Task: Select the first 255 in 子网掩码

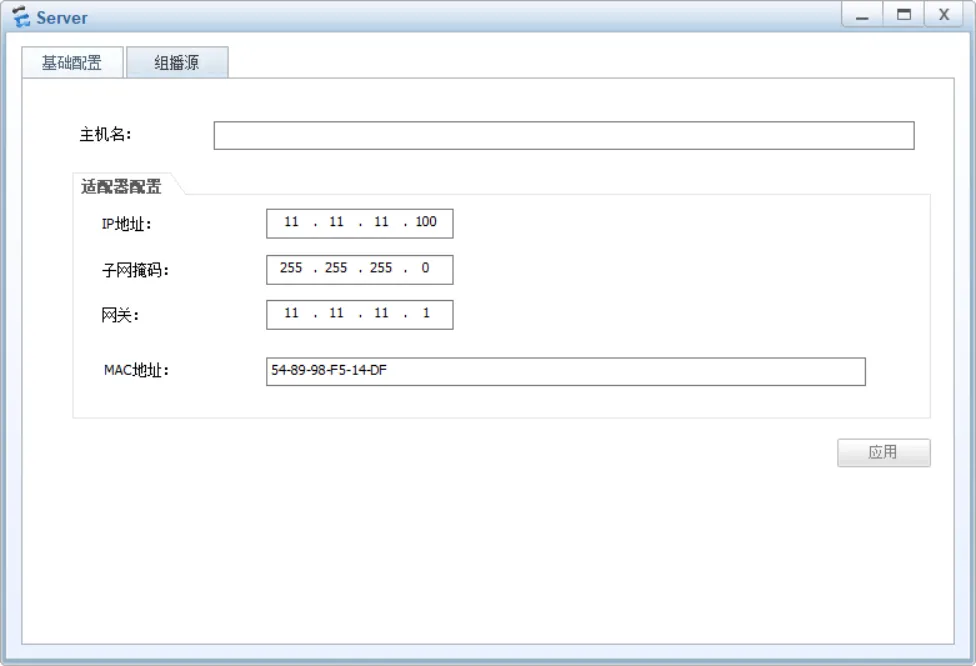Action: click(x=291, y=268)
